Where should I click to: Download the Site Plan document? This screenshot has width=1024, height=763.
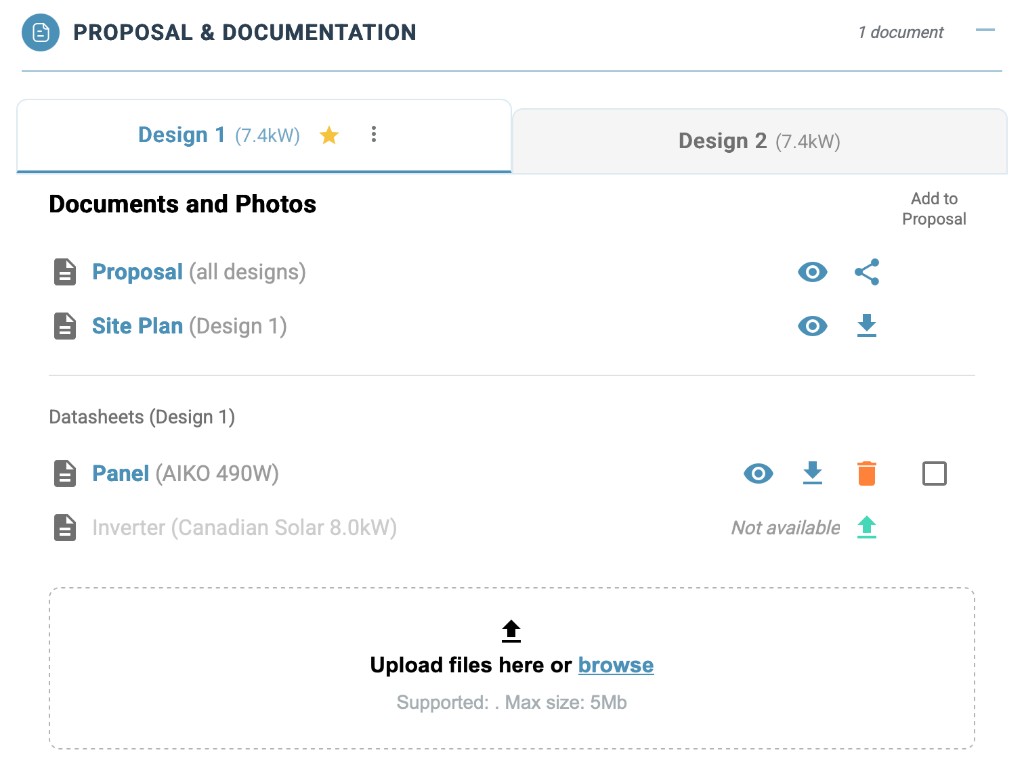tap(867, 325)
